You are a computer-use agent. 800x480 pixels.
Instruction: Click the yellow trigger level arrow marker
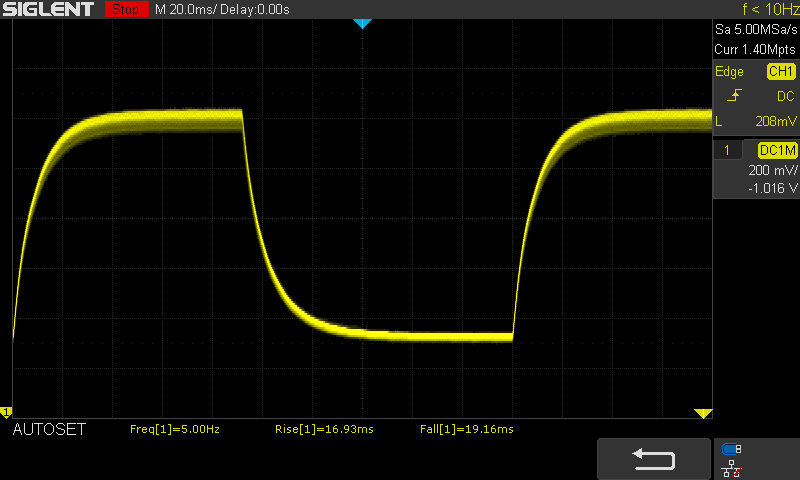[x=703, y=413]
